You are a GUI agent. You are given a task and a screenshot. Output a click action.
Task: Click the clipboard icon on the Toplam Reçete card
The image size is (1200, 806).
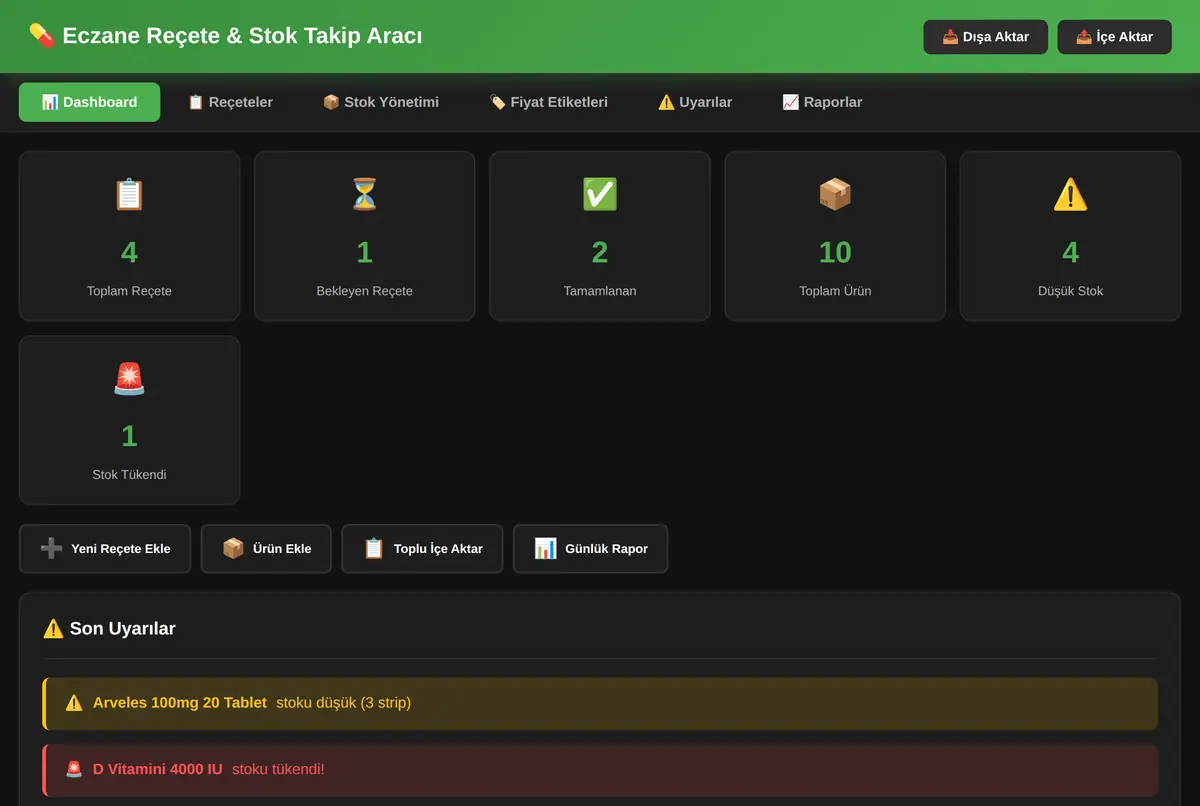click(129, 194)
